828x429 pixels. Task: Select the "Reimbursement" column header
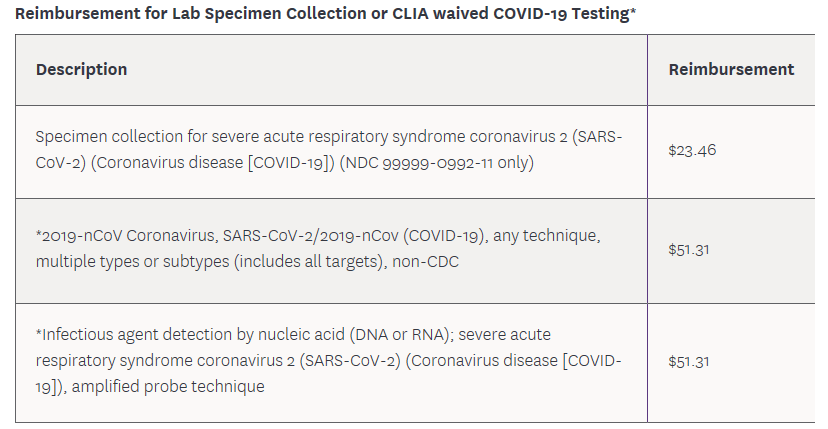click(731, 70)
